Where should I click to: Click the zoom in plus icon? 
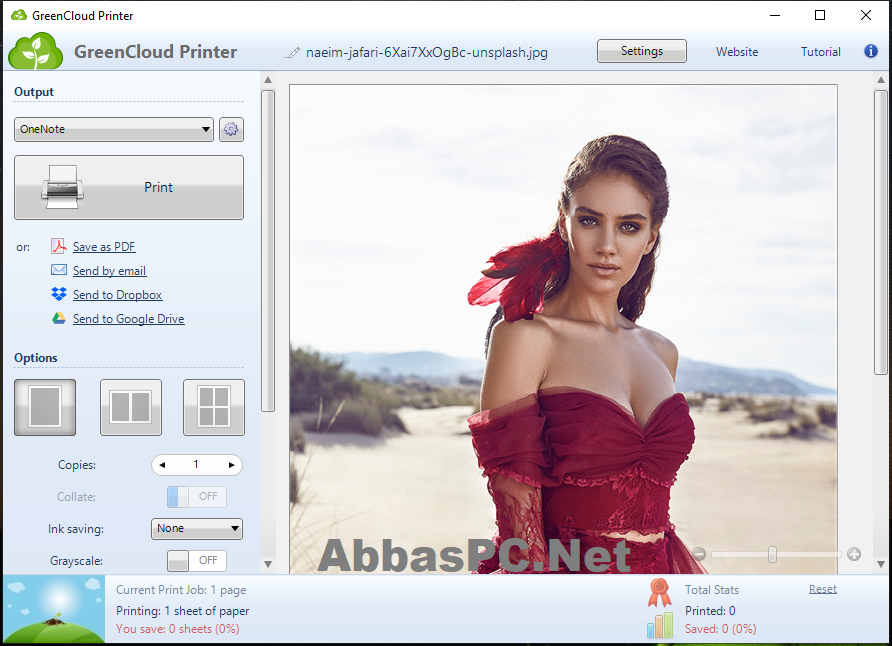pyautogui.click(x=853, y=554)
